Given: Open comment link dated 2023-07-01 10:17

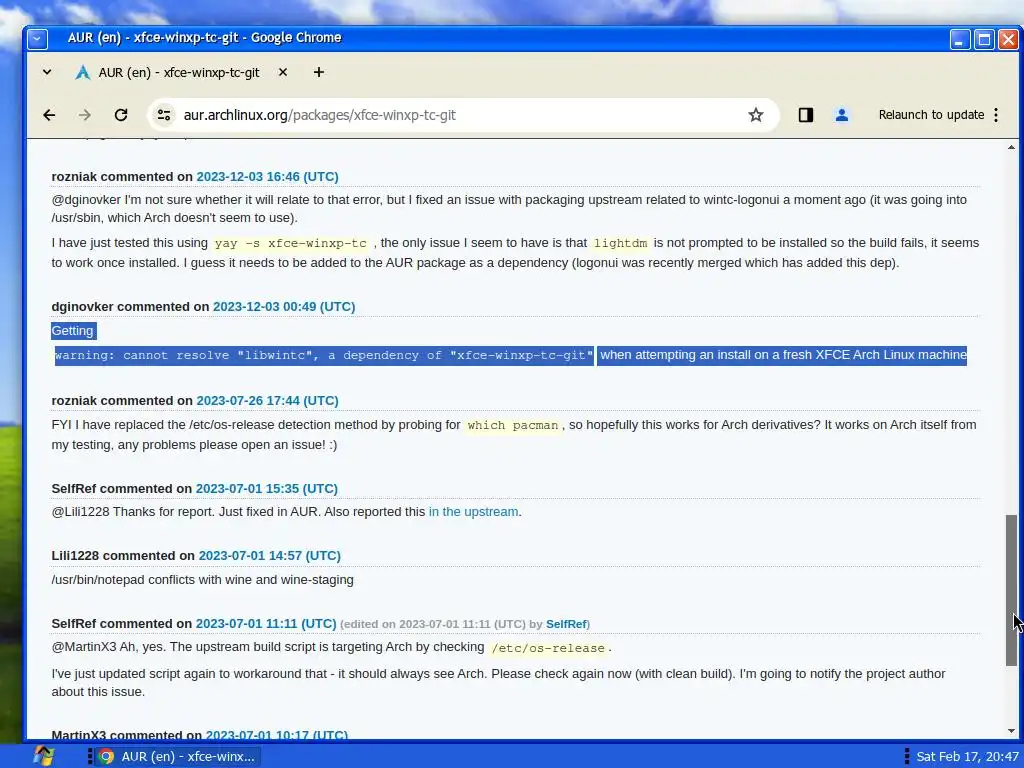Looking at the screenshot, I should coord(277,735).
